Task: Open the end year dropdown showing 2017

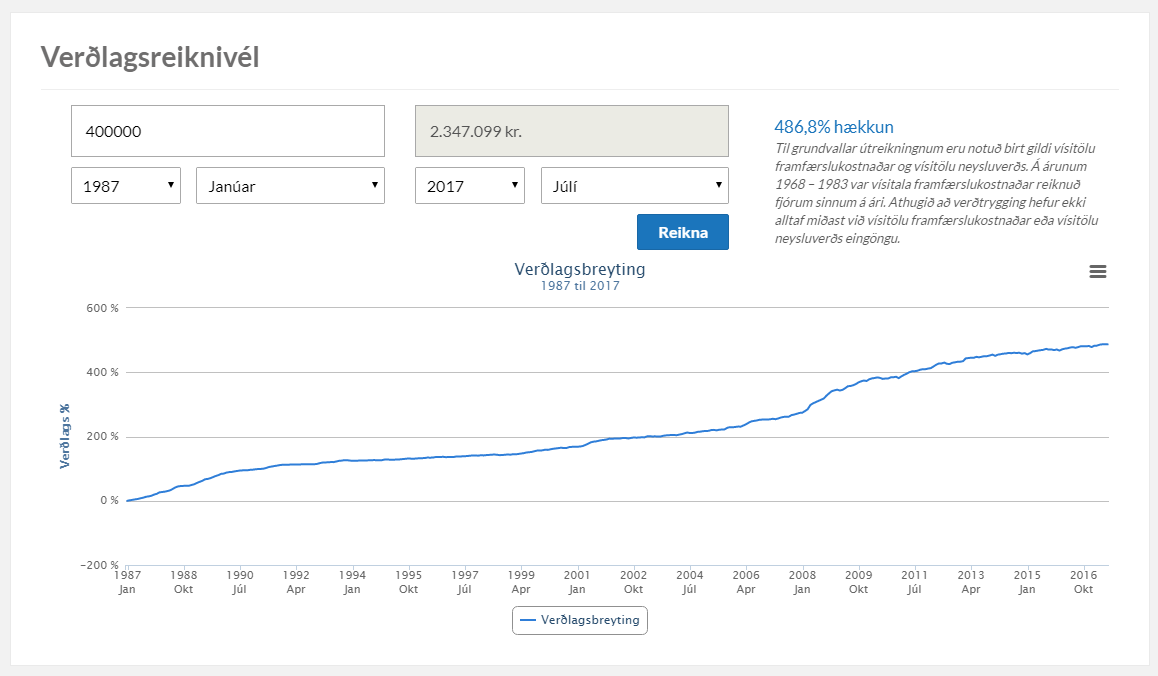Action: [x=469, y=185]
